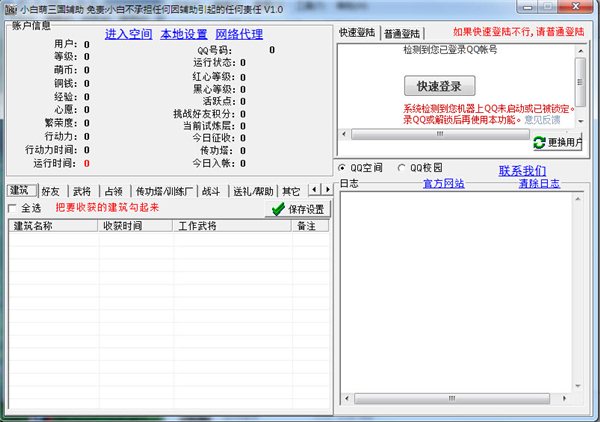Click 清除日志 to clear the log
Viewport: 600px width, 422px height.
(539, 184)
